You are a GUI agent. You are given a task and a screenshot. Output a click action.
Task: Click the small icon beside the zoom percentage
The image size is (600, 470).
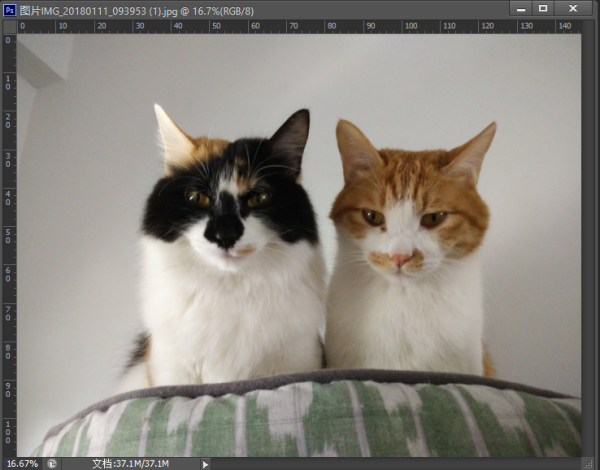coord(52,463)
